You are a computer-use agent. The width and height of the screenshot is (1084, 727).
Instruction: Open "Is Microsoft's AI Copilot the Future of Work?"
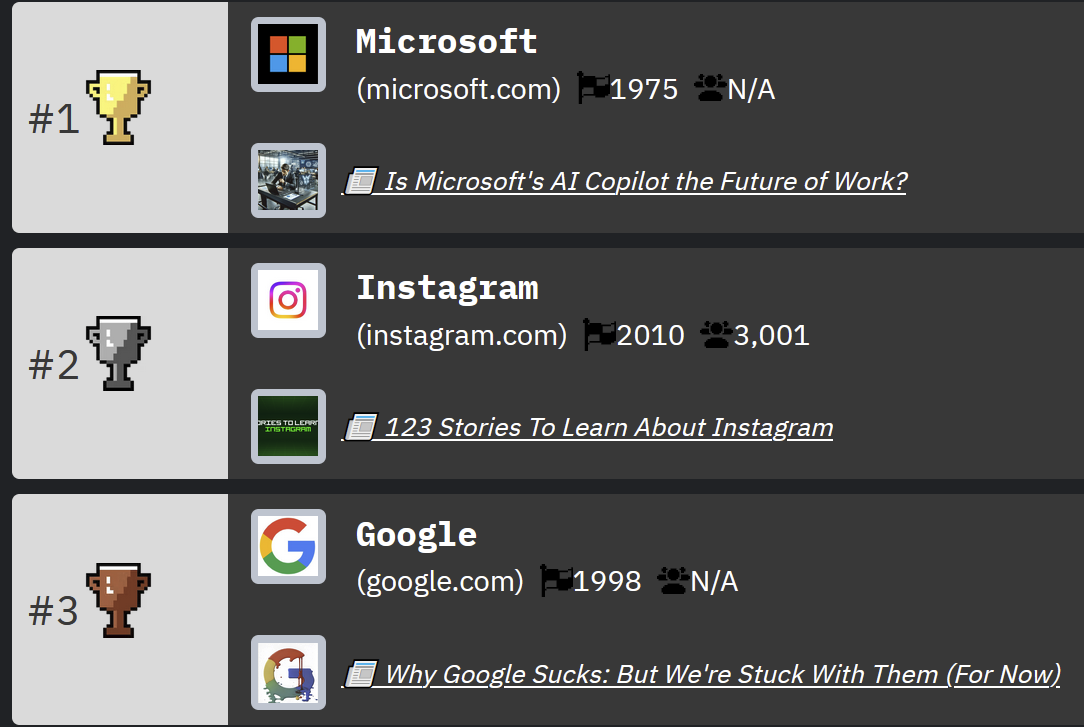[646, 181]
